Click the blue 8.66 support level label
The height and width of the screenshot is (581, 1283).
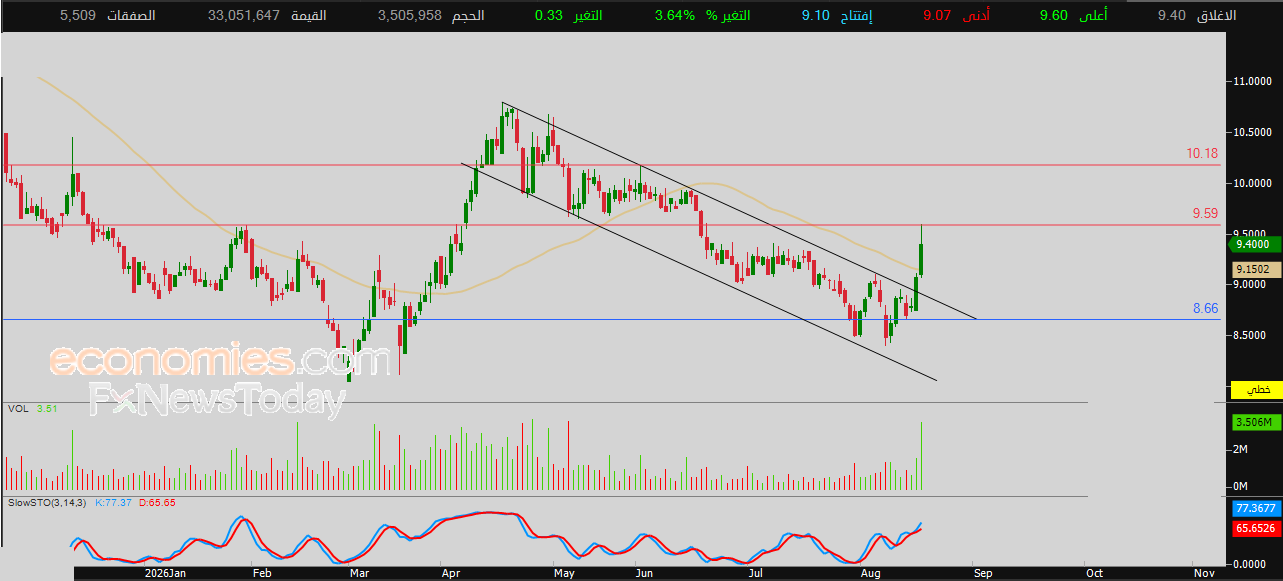[1206, 309]
